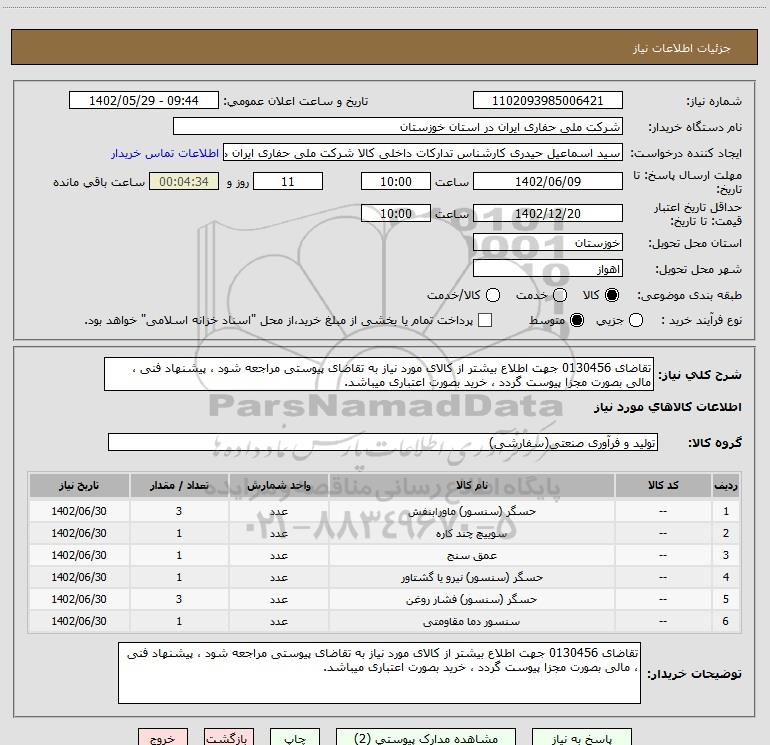Click the نام دستگاه خریدار field
This screenshot has width=770, height=745.
397,127
